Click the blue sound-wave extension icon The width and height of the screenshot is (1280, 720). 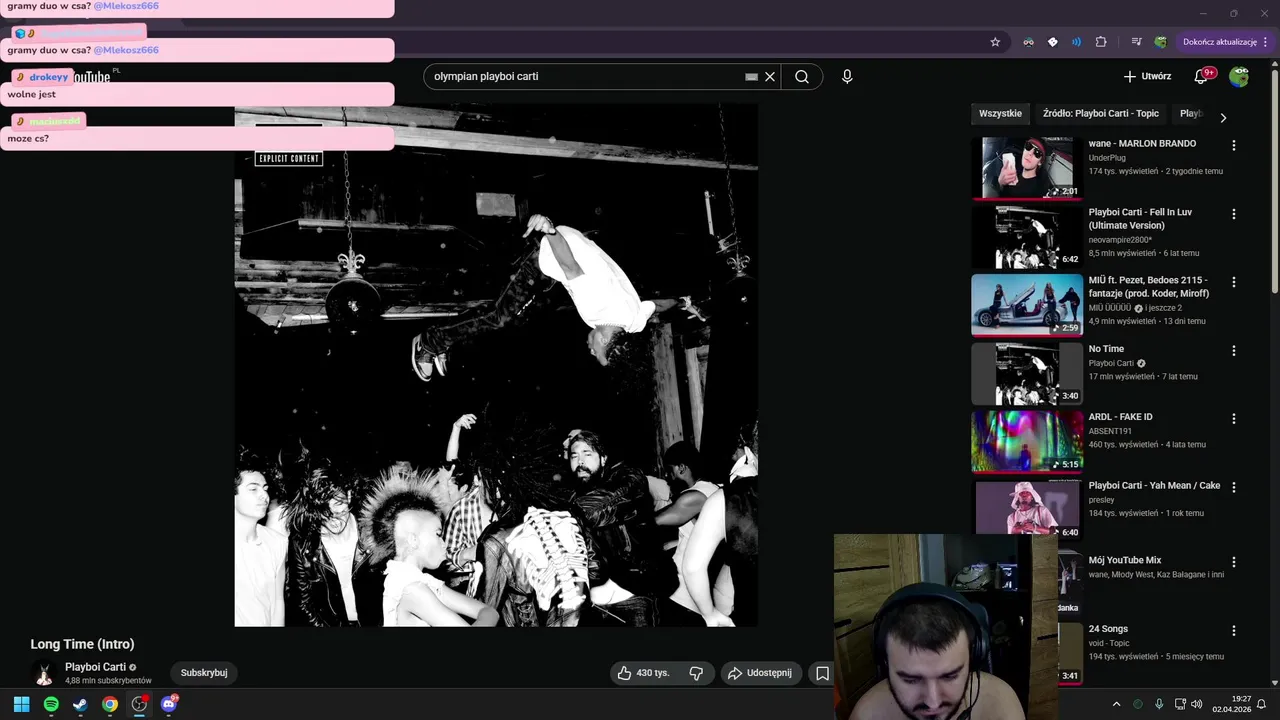(1076, 42)
